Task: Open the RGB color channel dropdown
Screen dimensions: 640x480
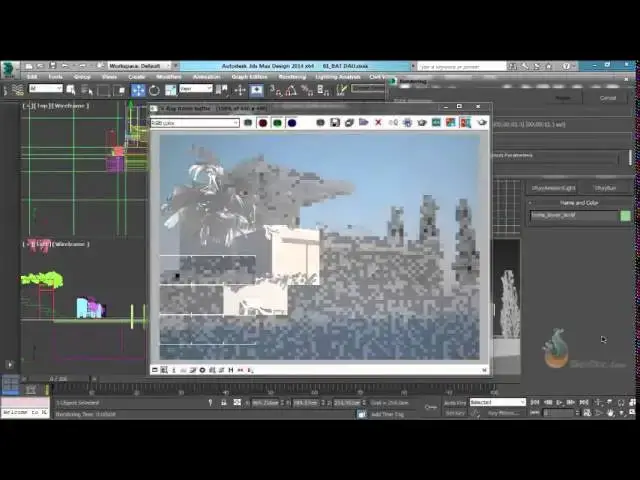Action: point(195,123)
